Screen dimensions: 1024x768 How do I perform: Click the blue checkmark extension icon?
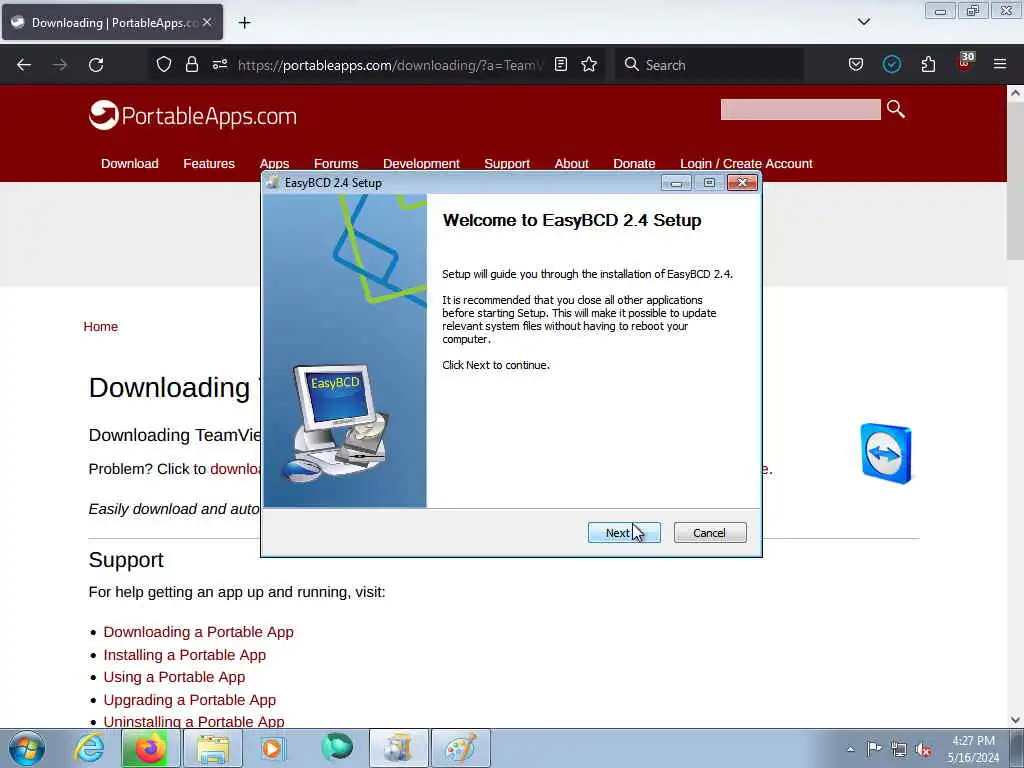pyautogui.click(x=891, y=65)
